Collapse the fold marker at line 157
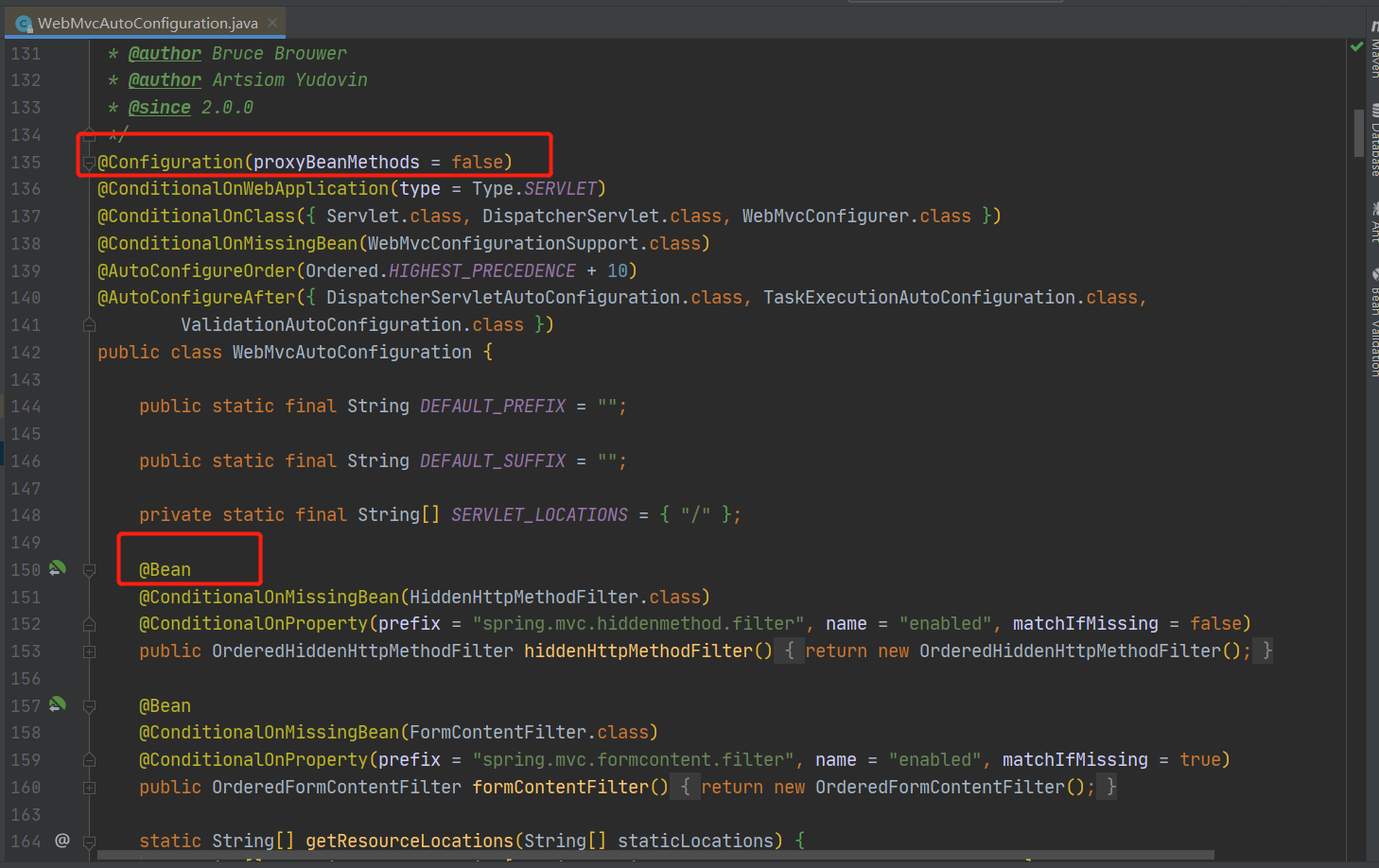 click(89, 705)
